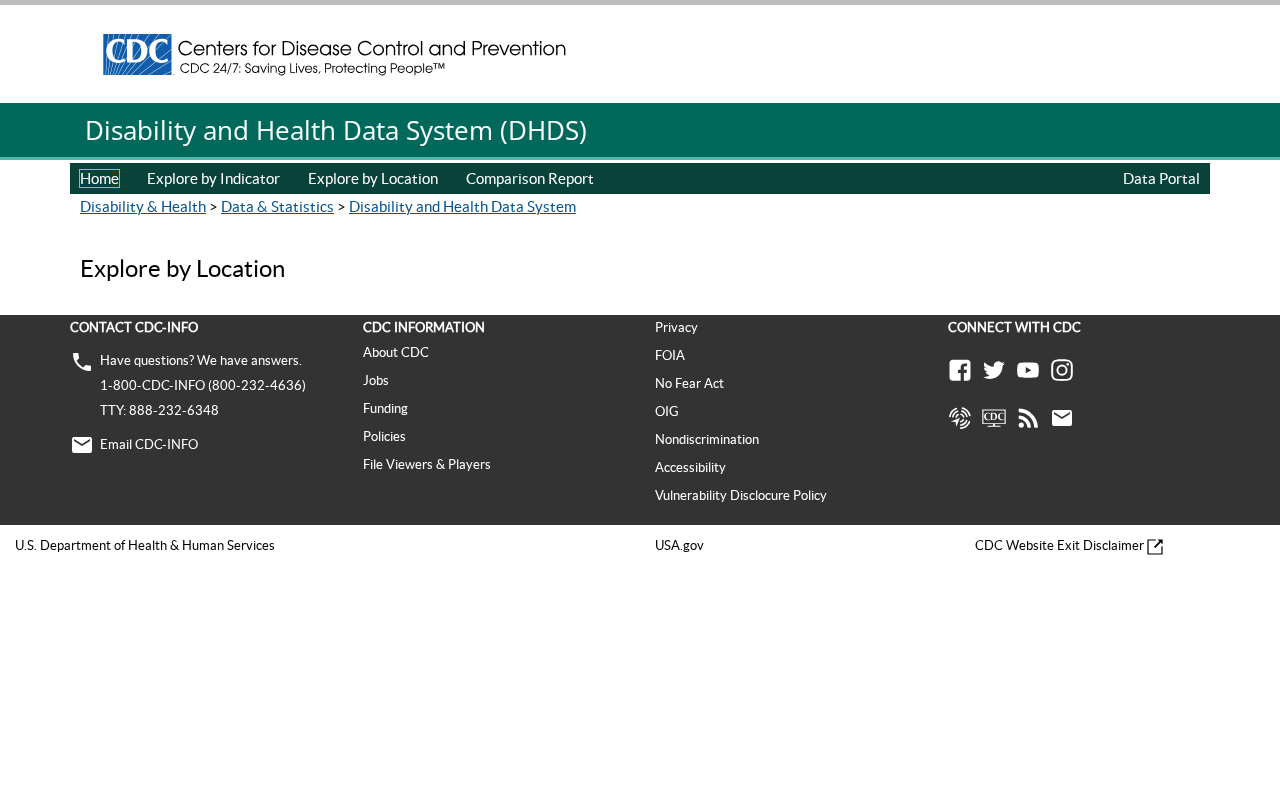Follow the Disability & Health breadcrumb link
Screen dimensions: 1280x800
pyautogui.click(x=143, y=206)
